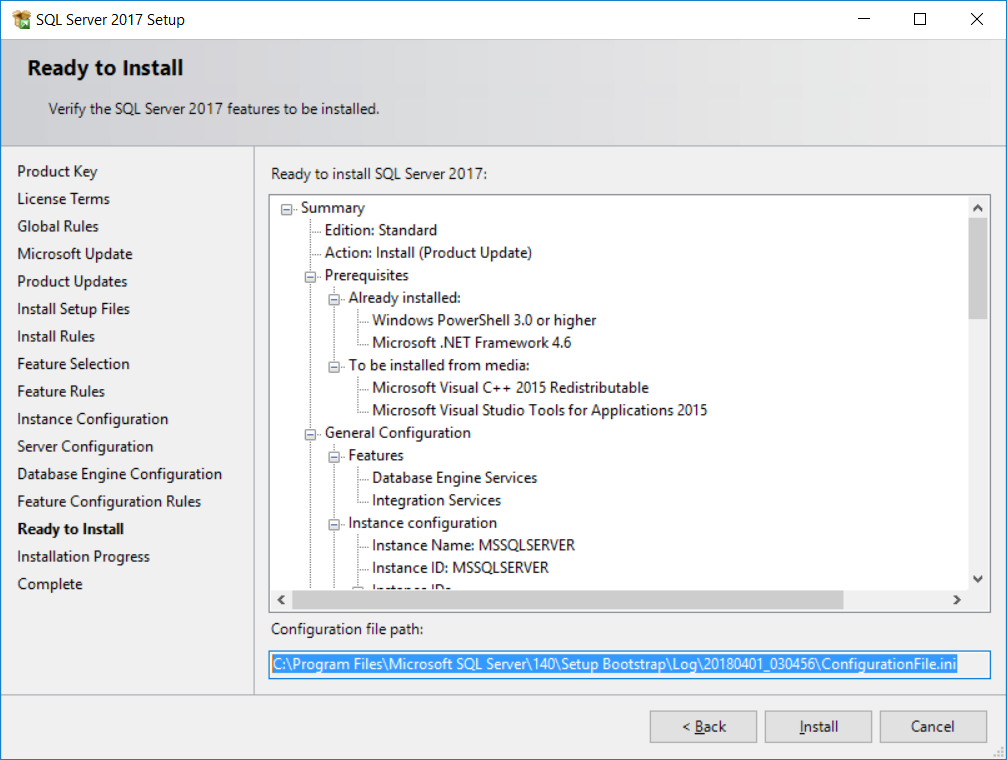The width and height of the screenshot is (1007, 760).
Task: Click the scroll left arrow in summary tree
Action: coord(281,600)
